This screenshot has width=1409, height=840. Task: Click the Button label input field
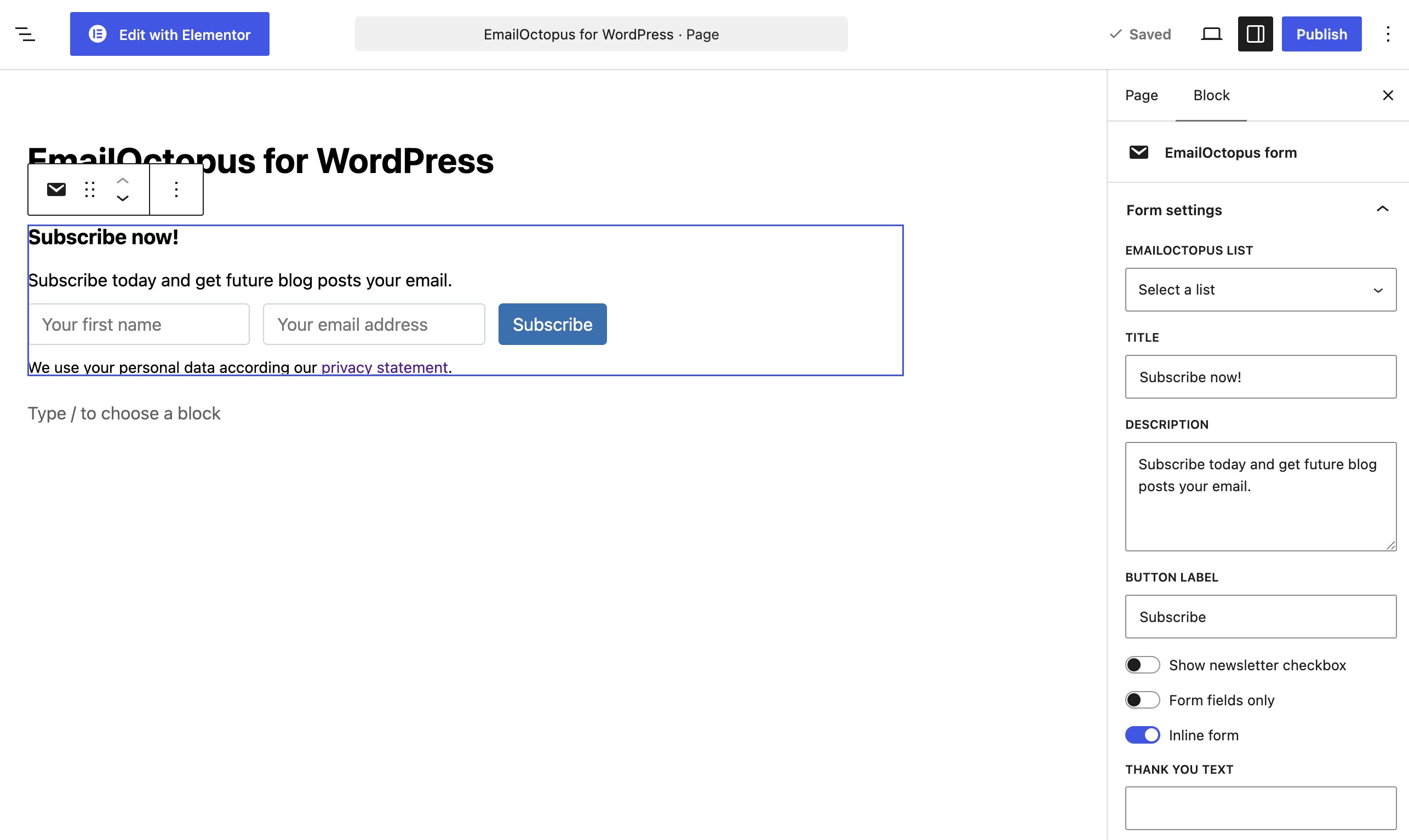coord(1261,616)
